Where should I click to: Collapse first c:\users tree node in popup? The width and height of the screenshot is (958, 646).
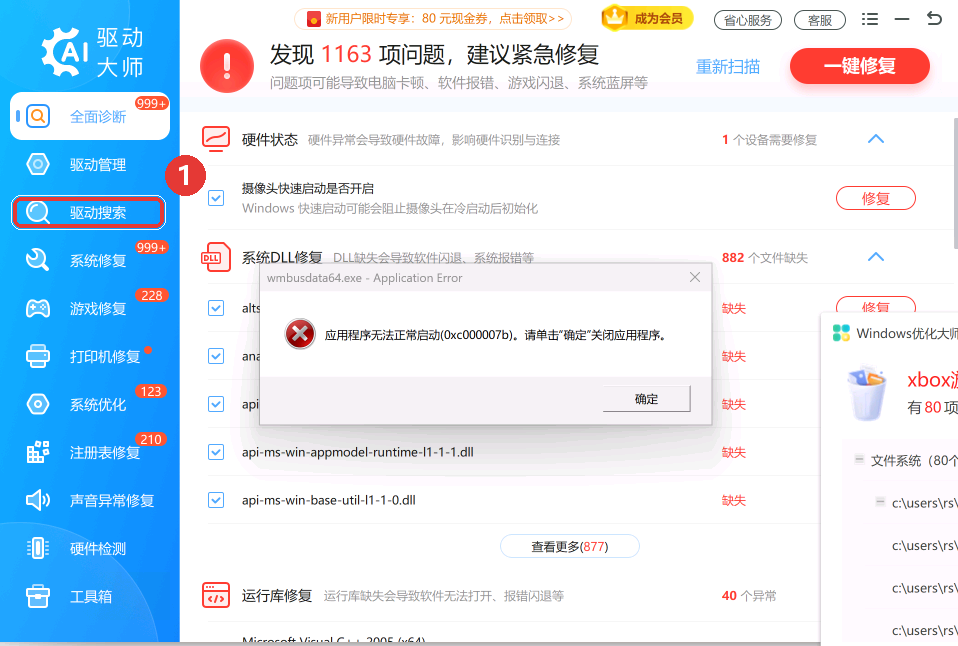tap(880, 502)
